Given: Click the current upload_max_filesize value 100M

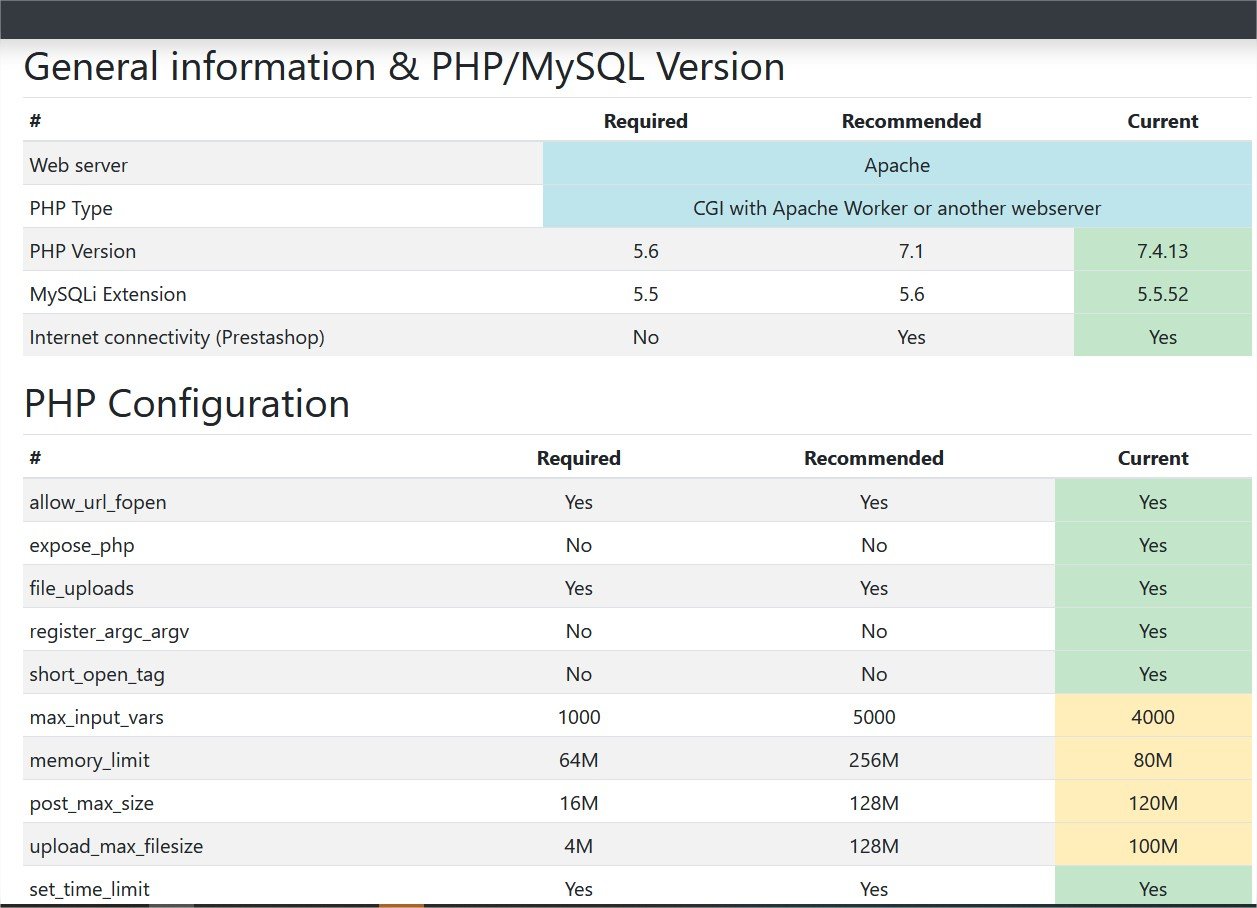Looking at the screenshot, I should point(1153,846).
